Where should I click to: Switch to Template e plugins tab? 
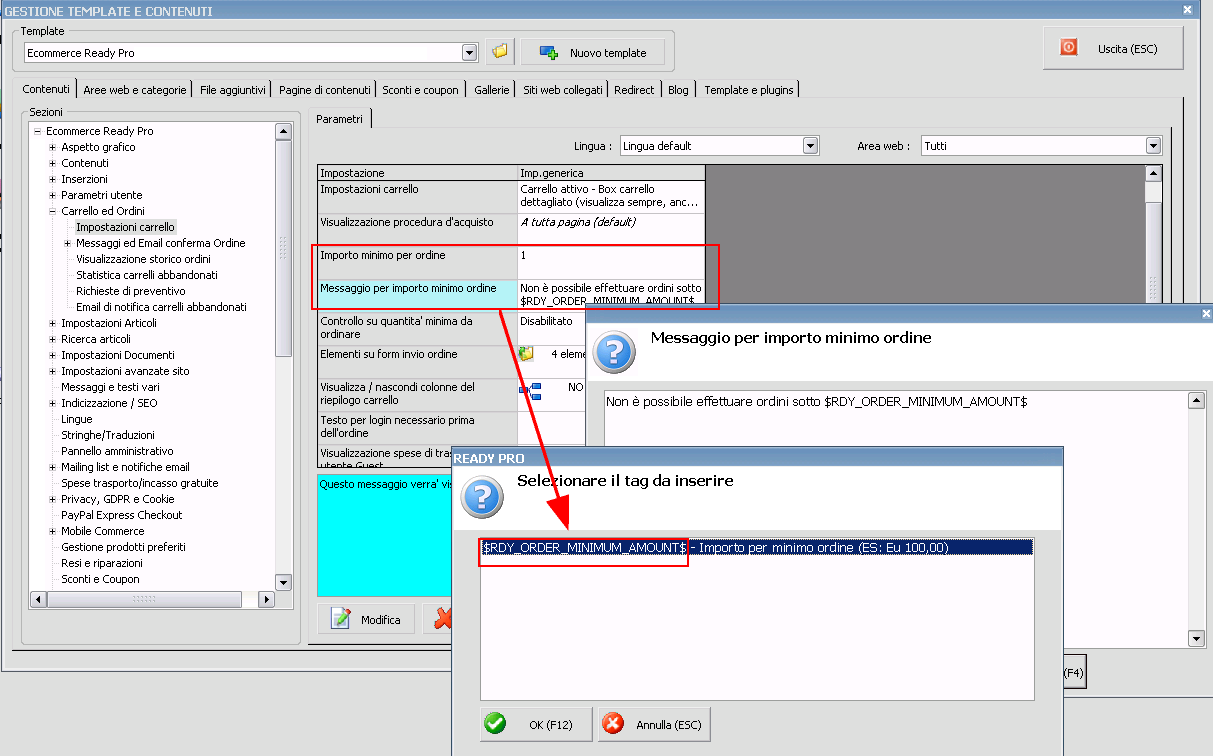point(749,90)
